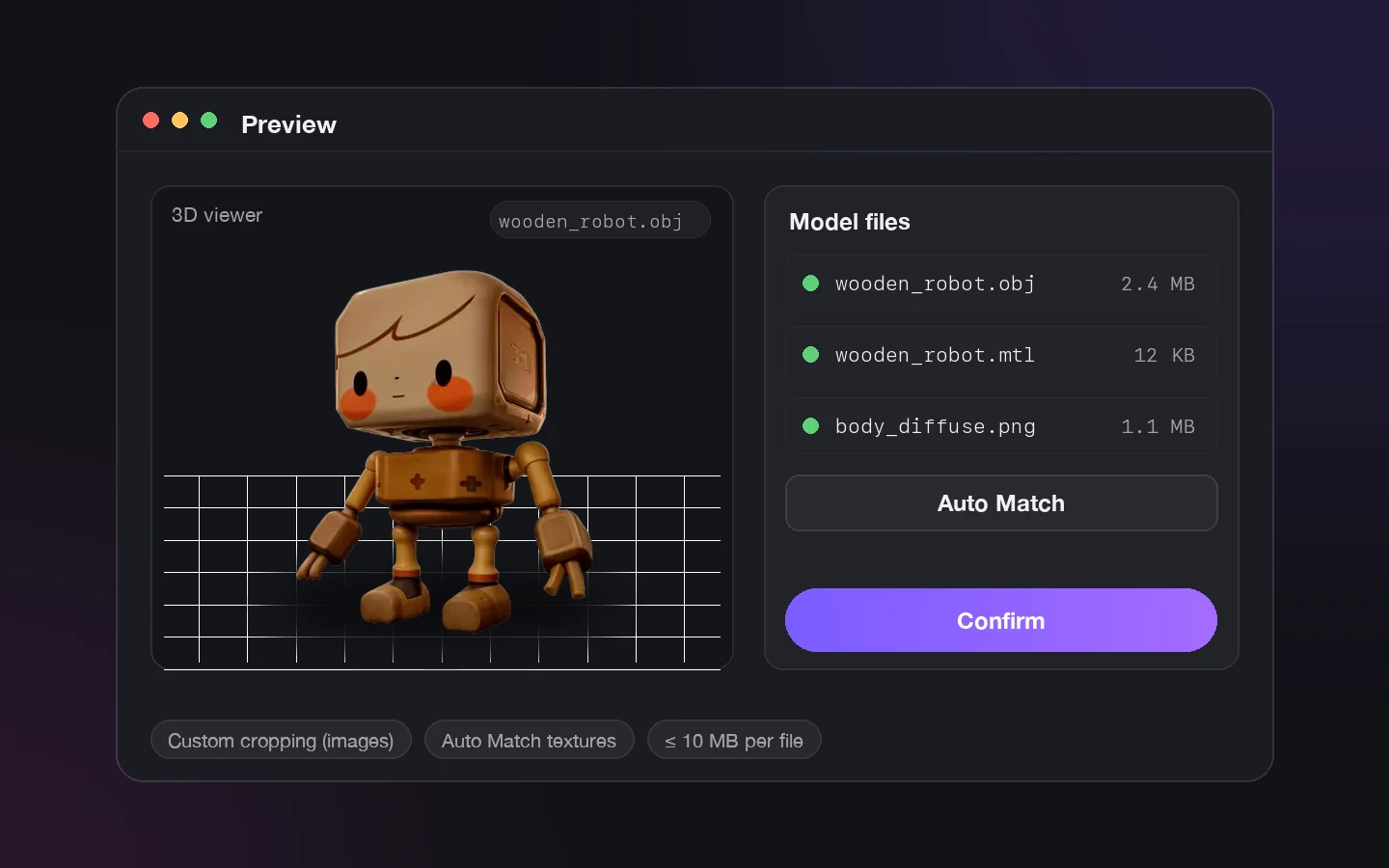Click the 12 KB size value

1164,355
